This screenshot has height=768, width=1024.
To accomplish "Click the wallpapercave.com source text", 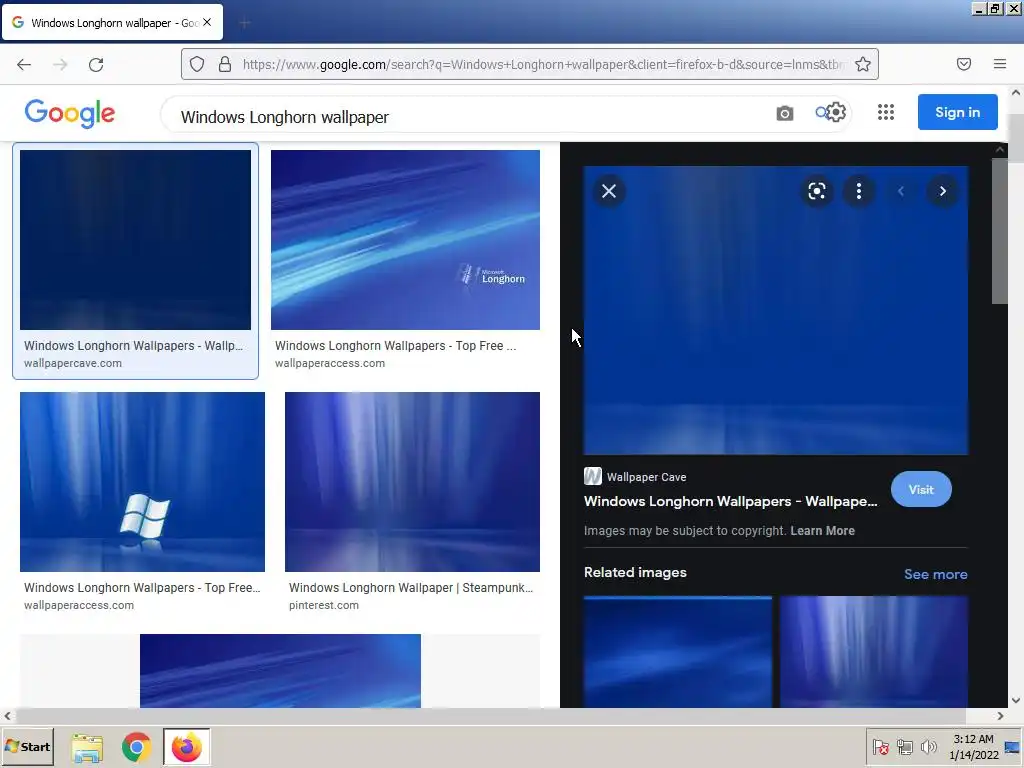I will [72, 363].
